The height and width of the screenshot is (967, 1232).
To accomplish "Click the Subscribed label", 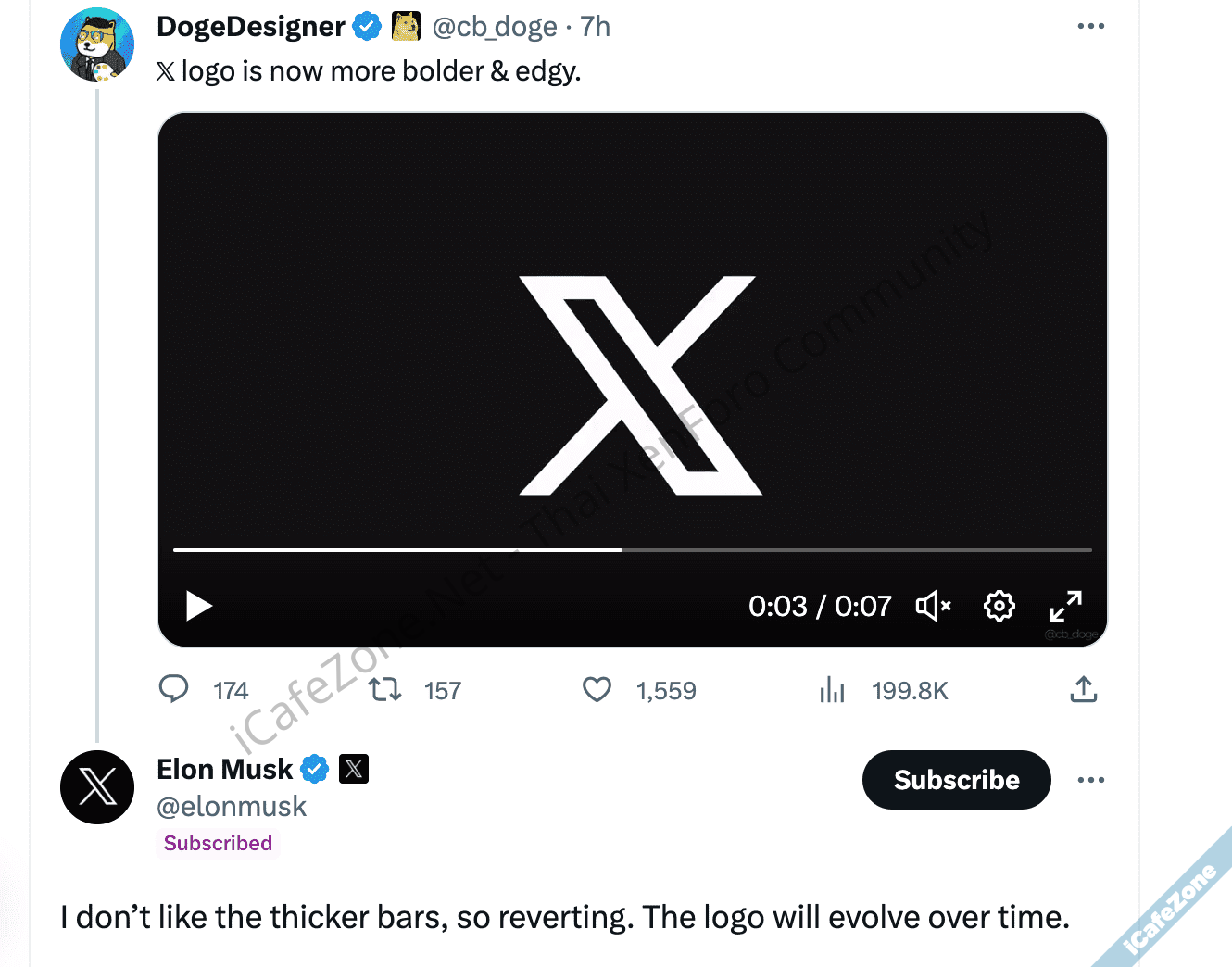I will 218,843.
